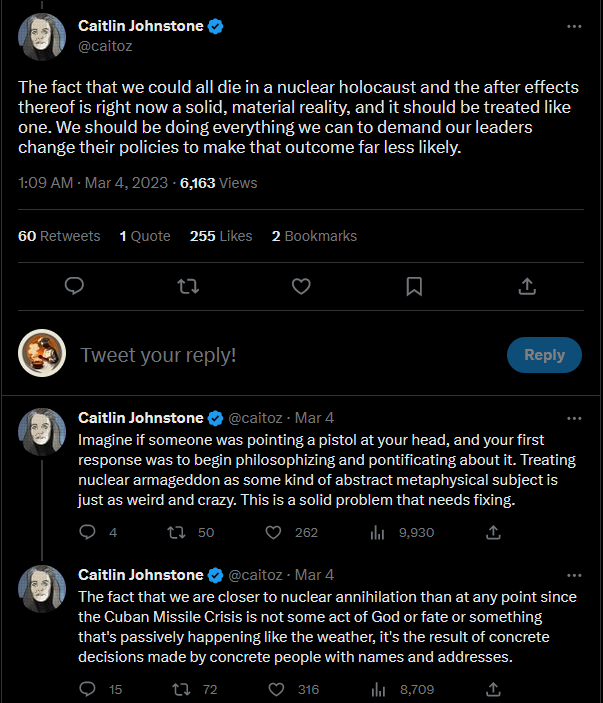Open more options on the Cuban Missile Crisis tweet
The width and height of the screenshot is (603, 703).
click(574, 575)
